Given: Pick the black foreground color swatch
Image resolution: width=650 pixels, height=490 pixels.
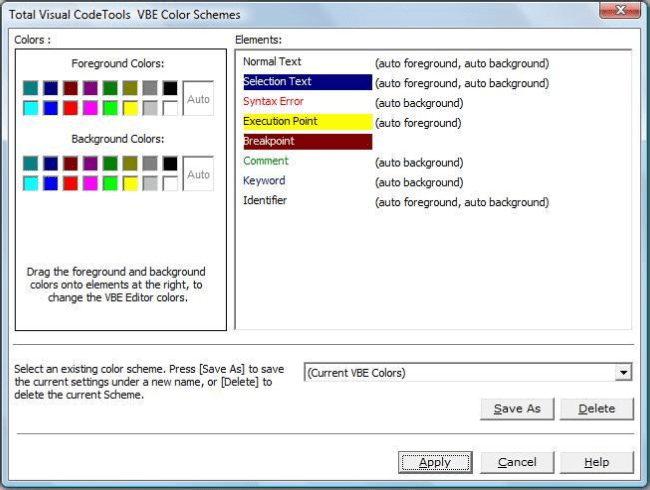Looking at the screenshot, I should click(170, 88).
